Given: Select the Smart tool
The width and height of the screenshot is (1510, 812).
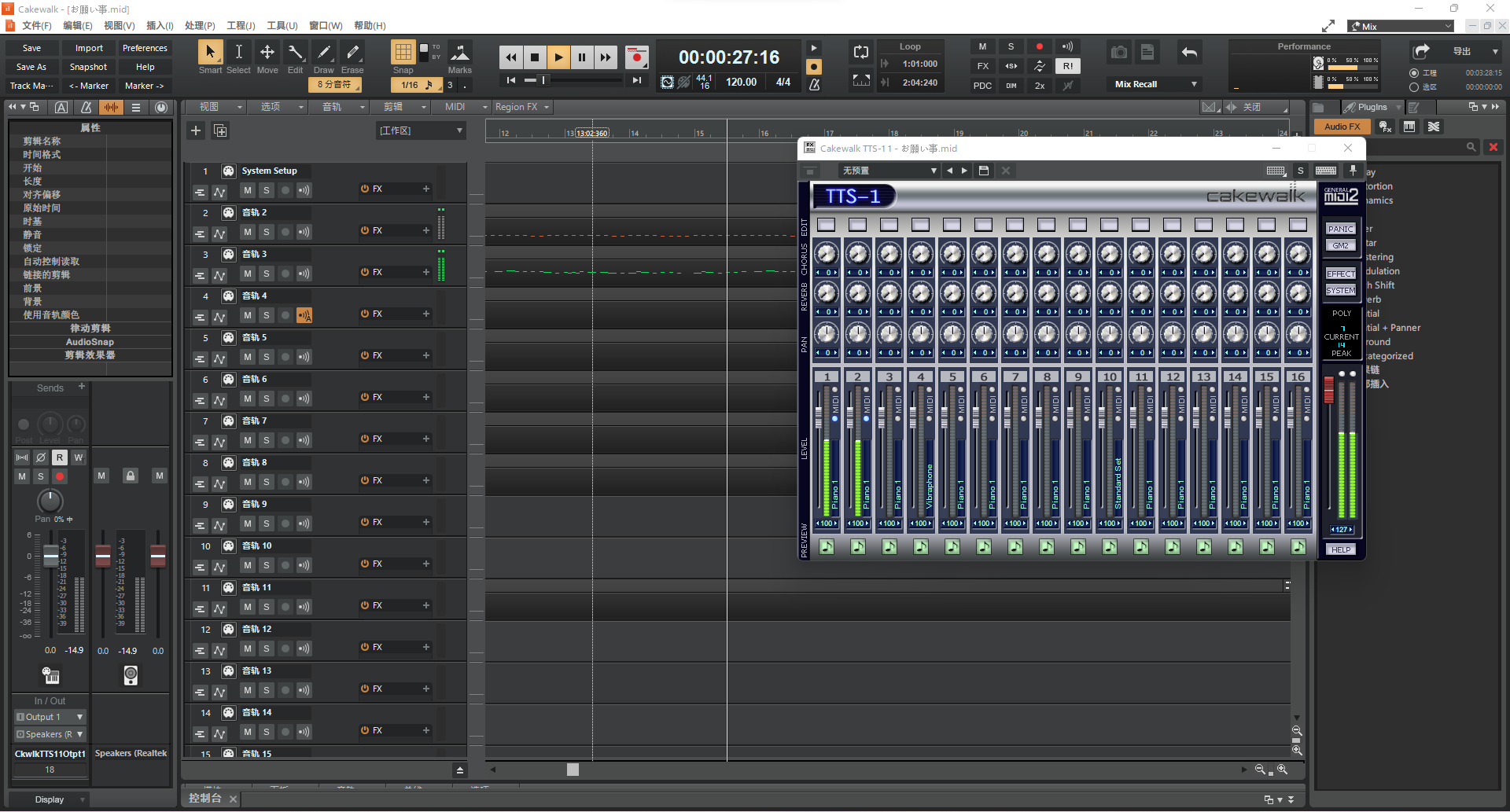Looking at the screenshot, I should pyautogui.click(x=209, y=53).
